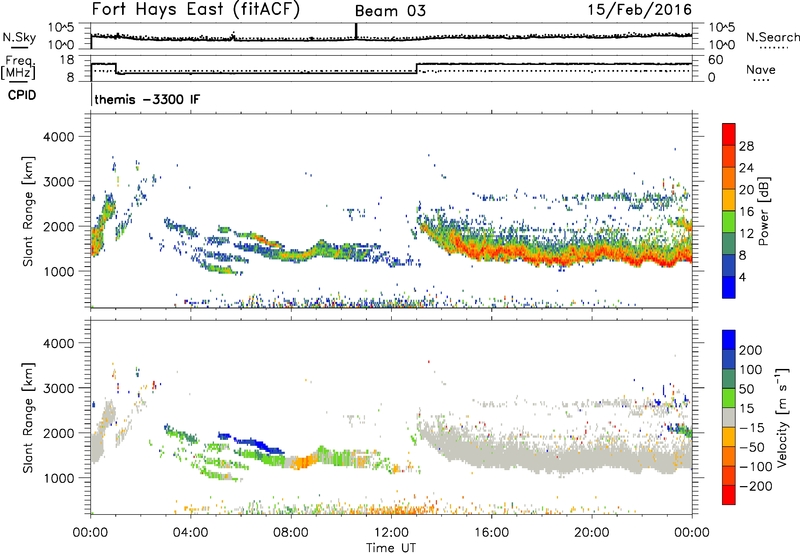Click the "themis -3300 IF" mode text

pos(147,99)
